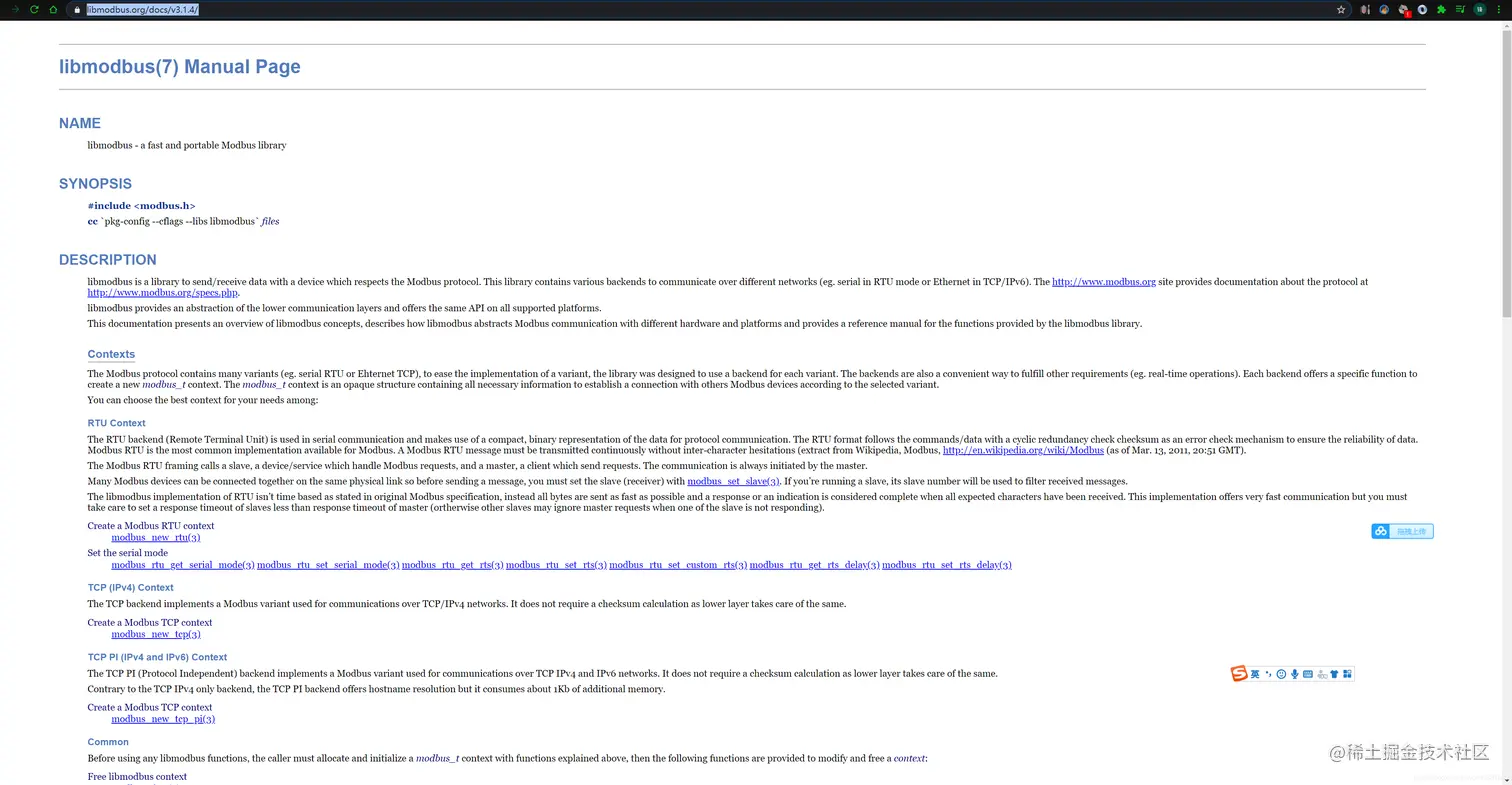
Task: Open modbus_rtu_set_serial_mode(3) link
Action: point(328,565)
